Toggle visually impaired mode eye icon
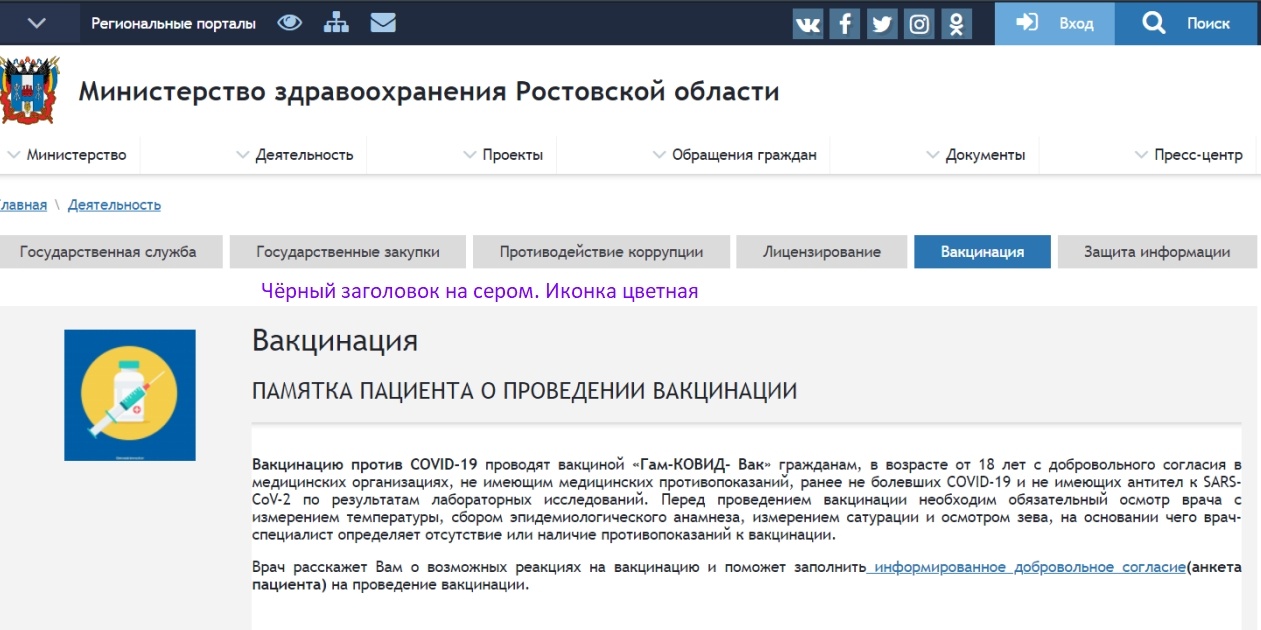This screenshot has width=1261, height=630. point(290,22)
